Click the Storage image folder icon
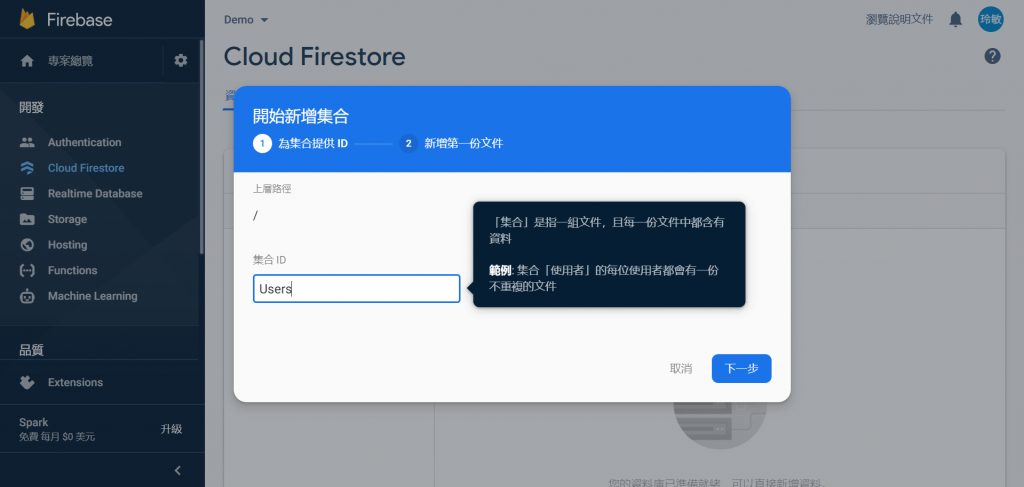The height and width of the screenshot is (487, 1024). pos(27,219)
